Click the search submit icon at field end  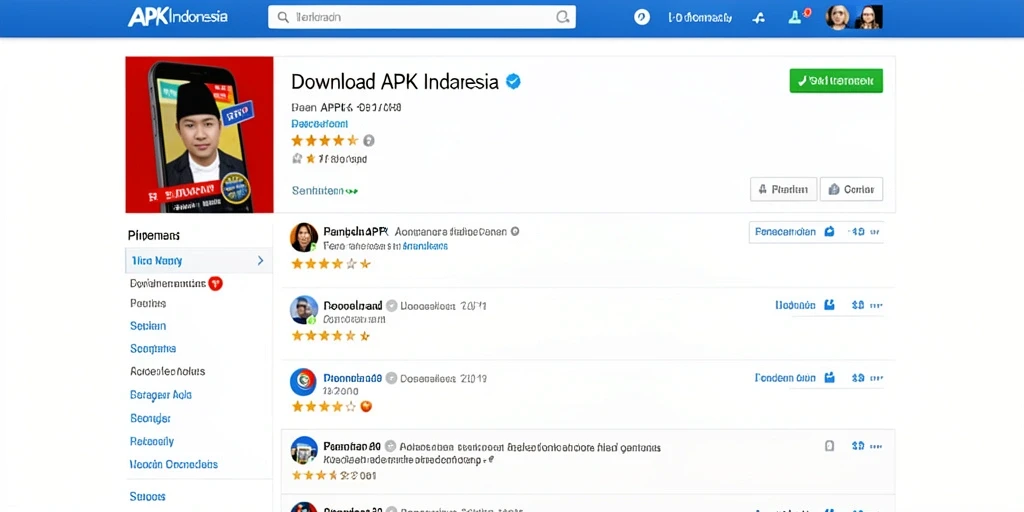(x=562, y=17)
